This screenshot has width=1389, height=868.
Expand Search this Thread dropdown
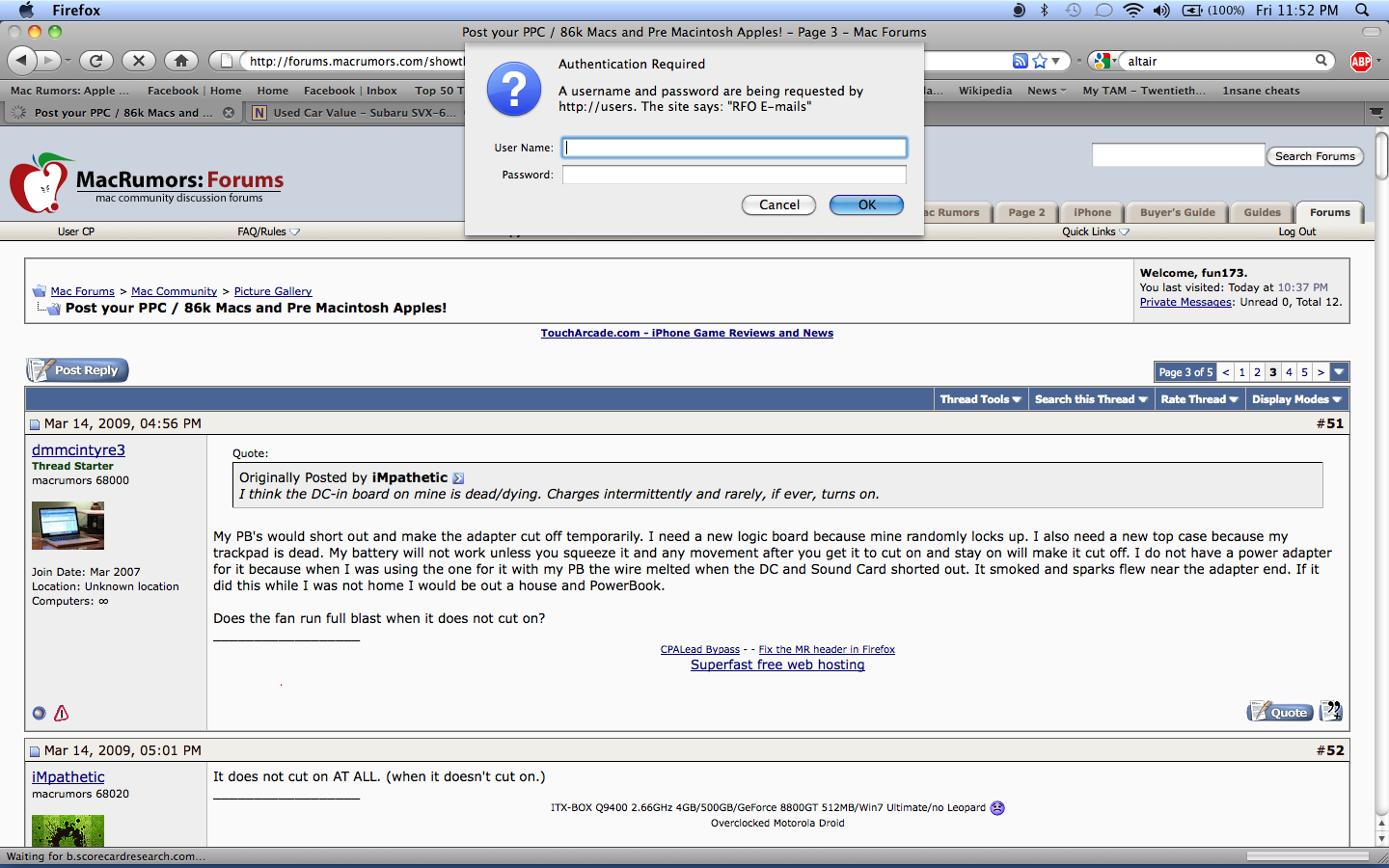coord(1091,399)
